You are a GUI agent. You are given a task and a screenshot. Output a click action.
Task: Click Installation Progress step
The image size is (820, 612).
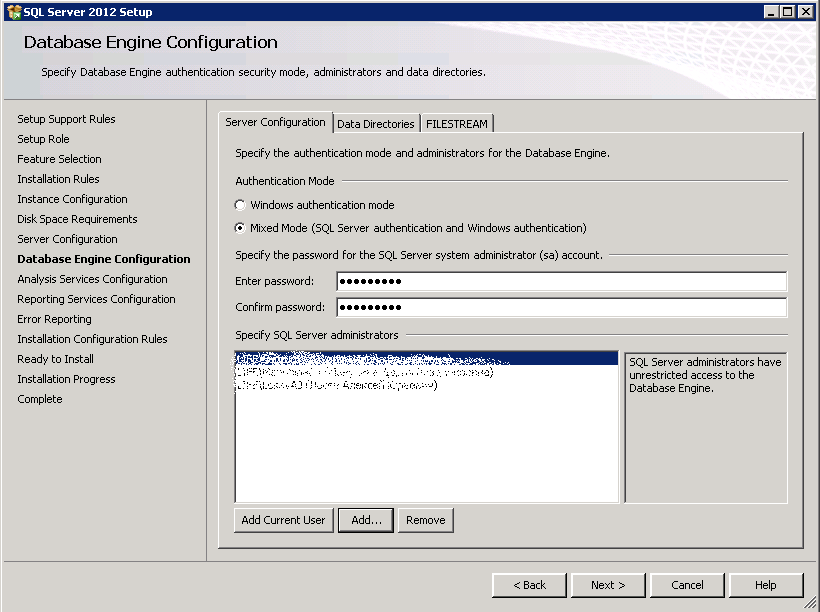66,379
